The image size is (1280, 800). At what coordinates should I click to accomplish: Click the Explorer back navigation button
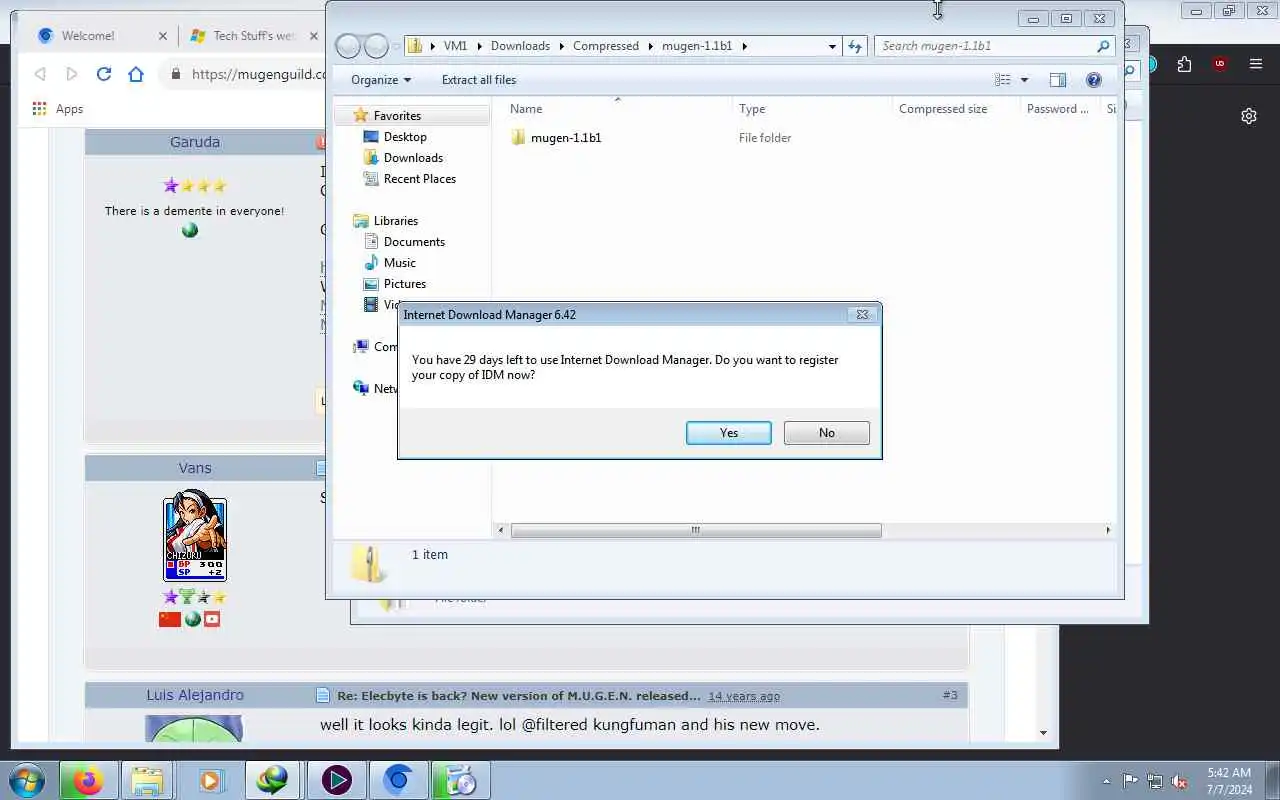click(347, 46)
